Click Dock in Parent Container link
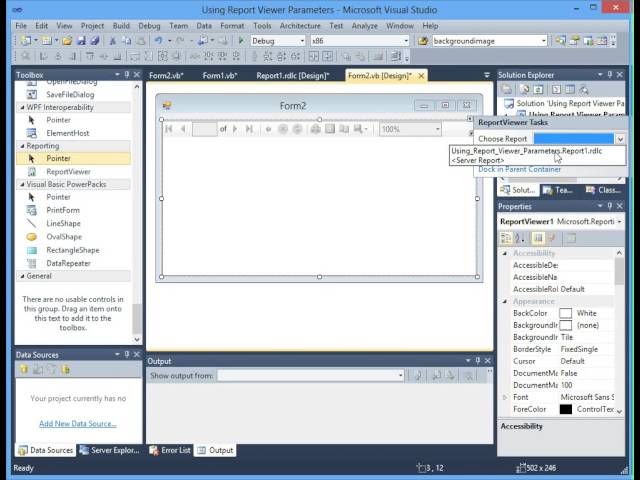This screenshot has width=640, height=480. [x=519, y=169]
